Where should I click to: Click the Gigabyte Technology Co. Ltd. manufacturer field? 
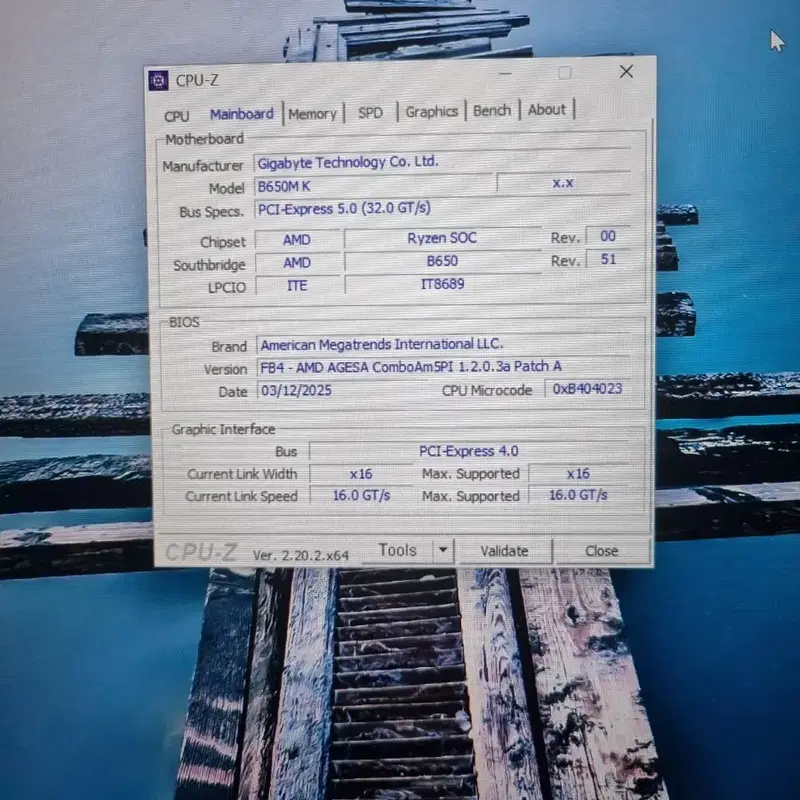(x=442, y=162)
